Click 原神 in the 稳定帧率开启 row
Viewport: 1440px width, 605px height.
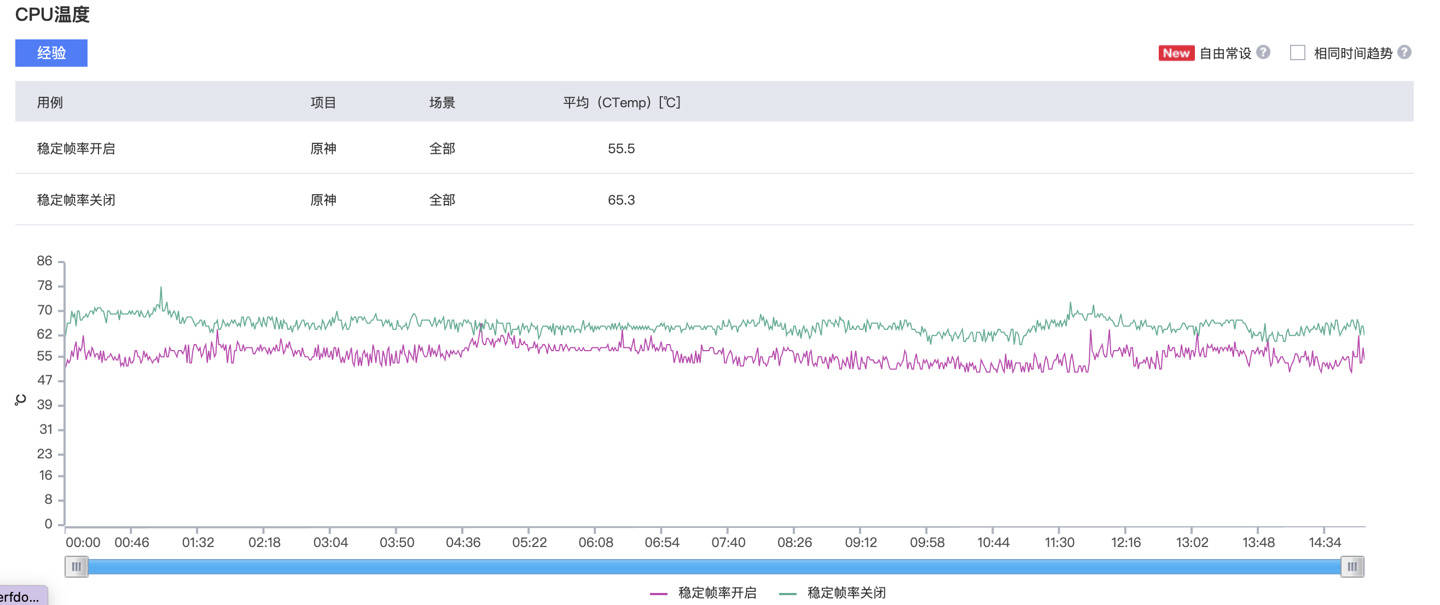[x=323, y=148]
